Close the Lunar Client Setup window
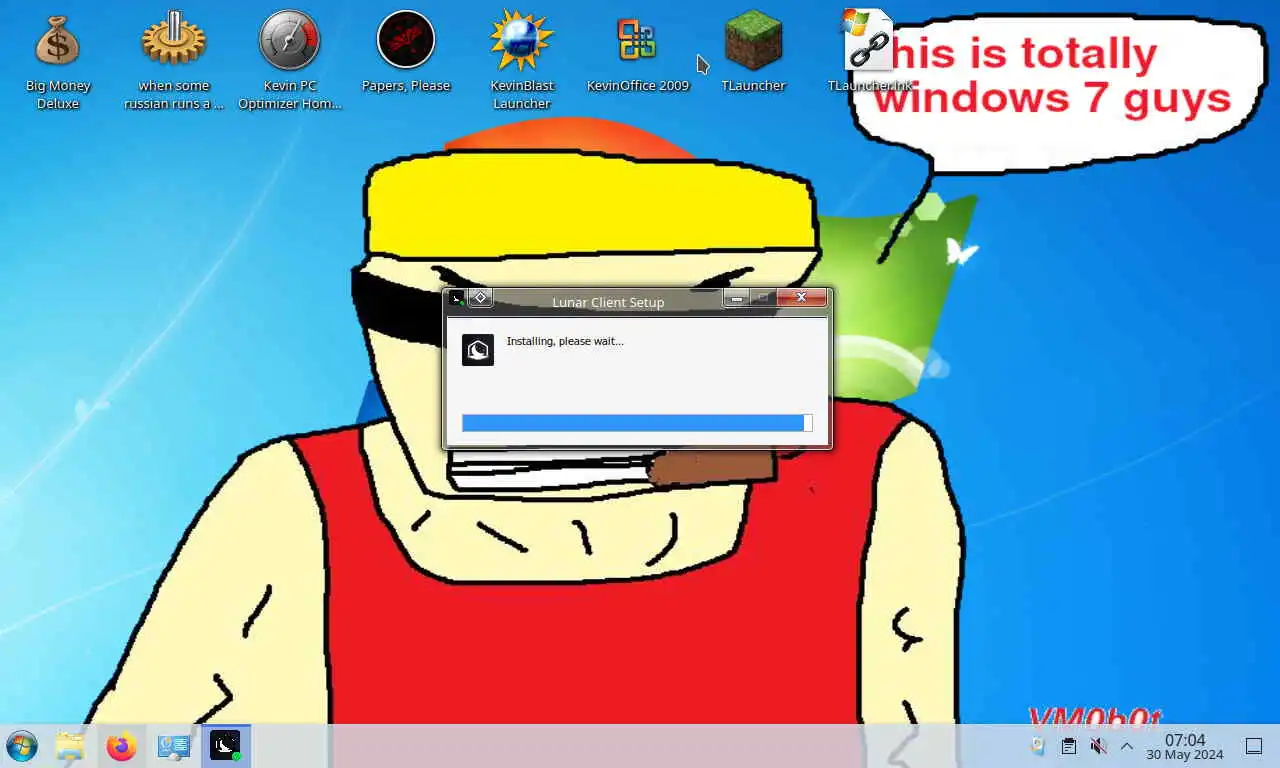Screen dimensions: 1280x768 (801, 298)
